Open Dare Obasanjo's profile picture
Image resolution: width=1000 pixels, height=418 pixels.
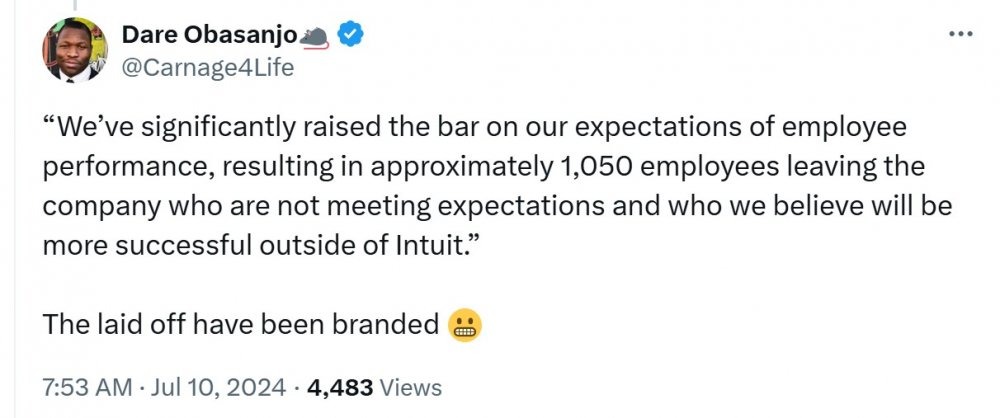(x=75, y=50)
